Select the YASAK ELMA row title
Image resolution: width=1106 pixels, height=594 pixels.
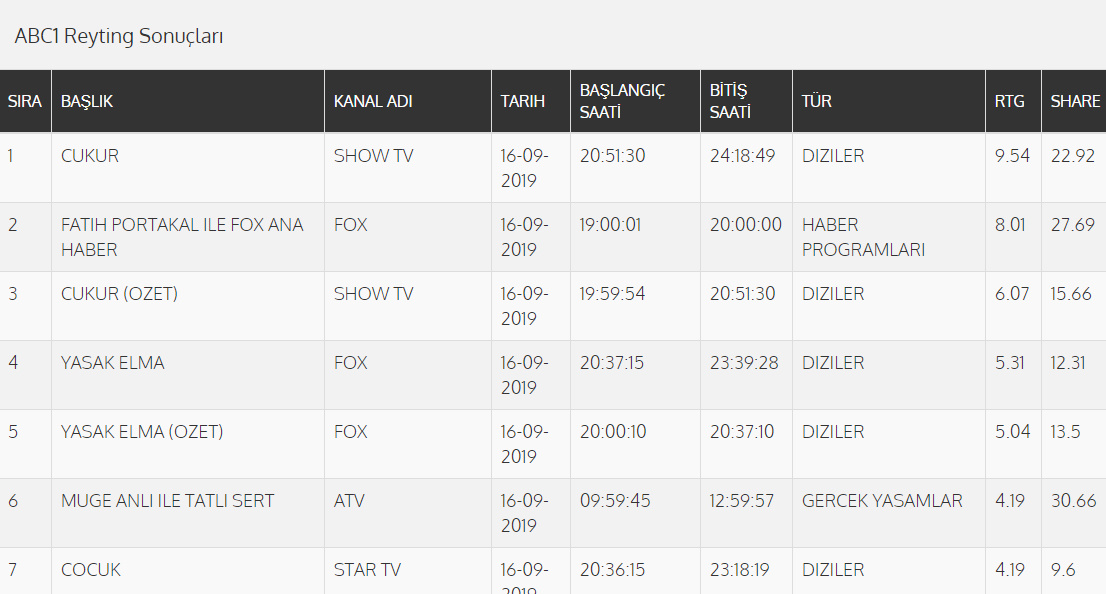click(113, 363)
